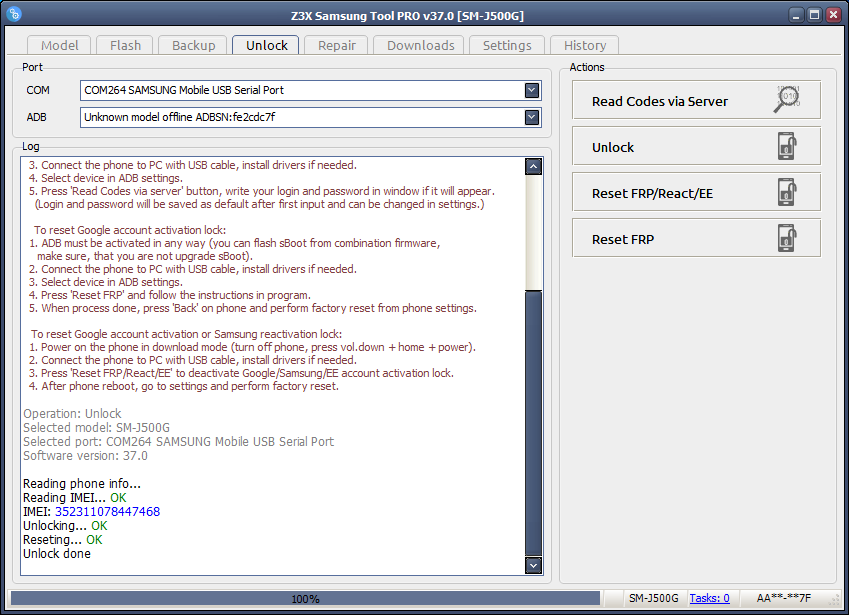
Task: Click the Reset FRP/React/EE label
Action: click(652, 193)
